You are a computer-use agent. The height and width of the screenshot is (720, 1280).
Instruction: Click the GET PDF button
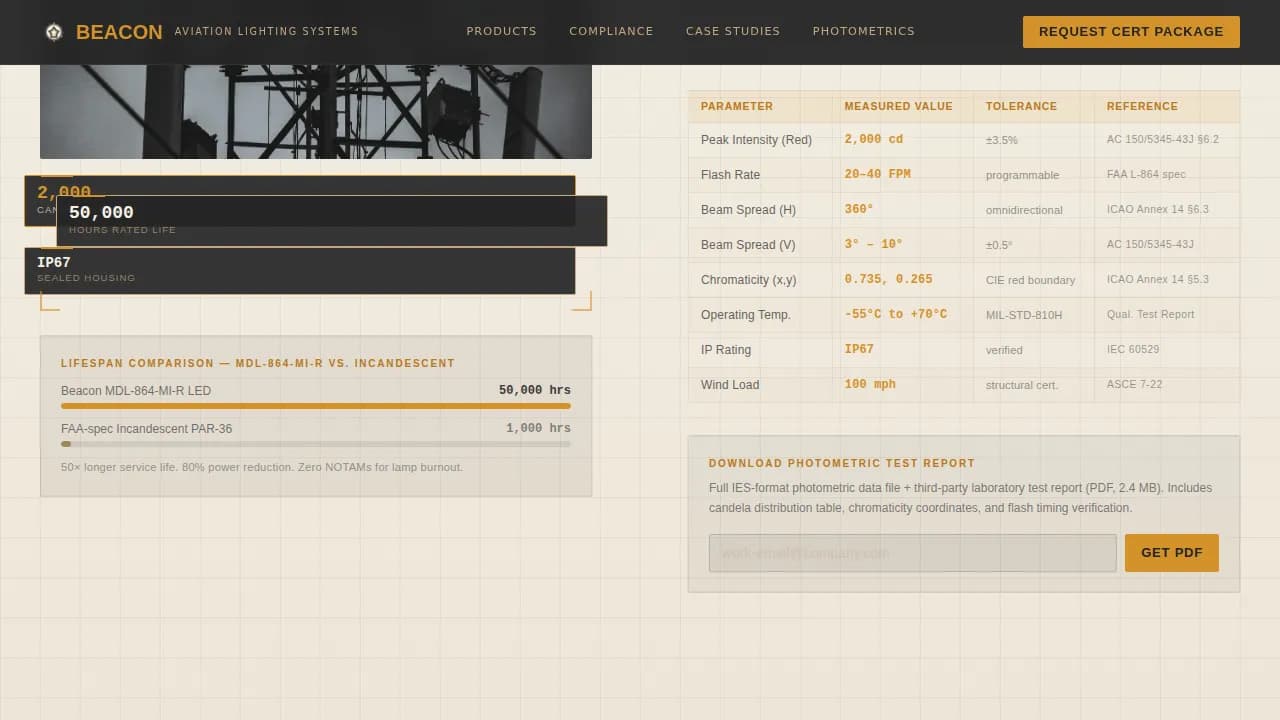click(x=1171, y=552)
